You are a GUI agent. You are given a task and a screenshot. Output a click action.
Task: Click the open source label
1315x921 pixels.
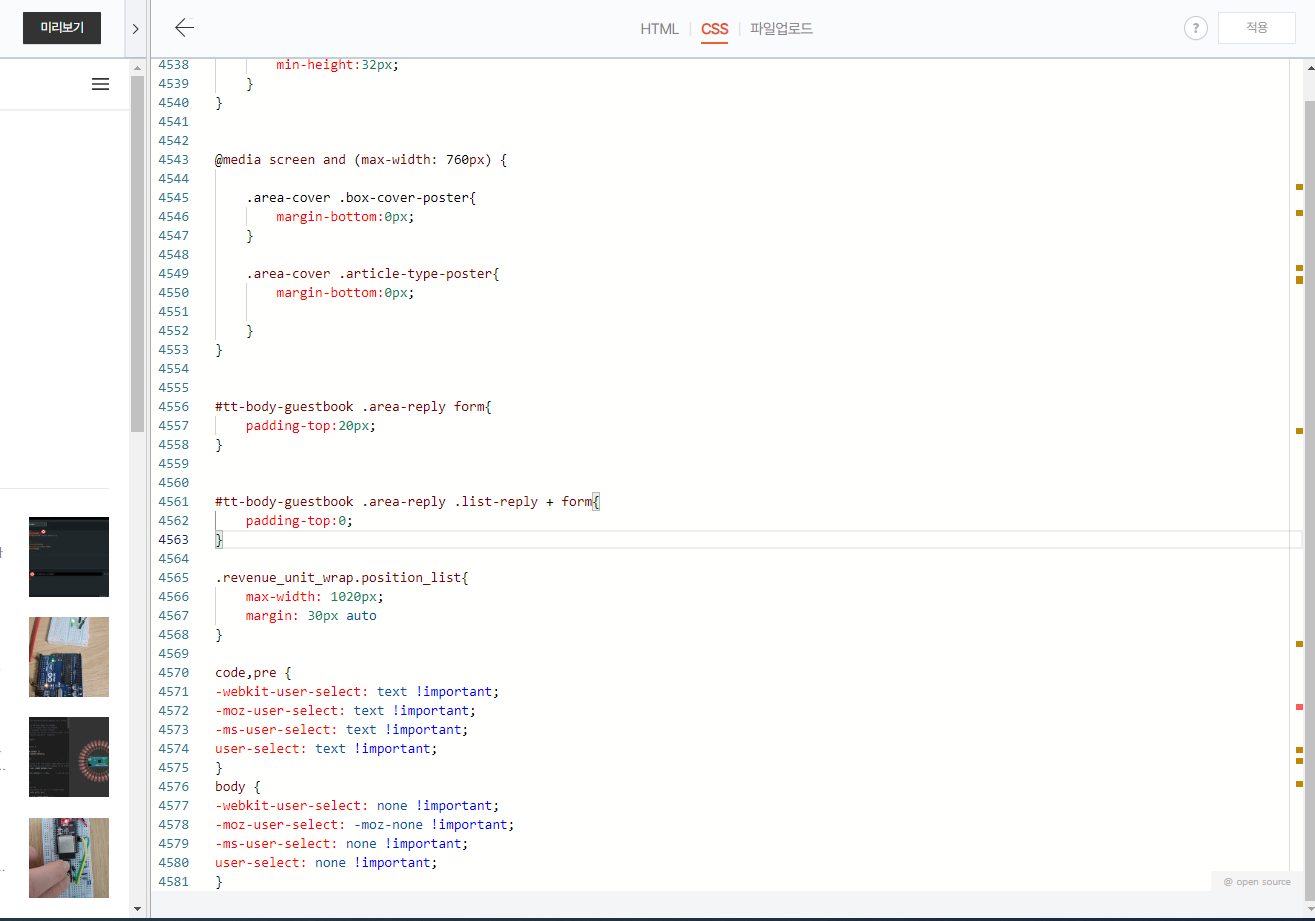pyautogui.click(x=1257, y=881)
